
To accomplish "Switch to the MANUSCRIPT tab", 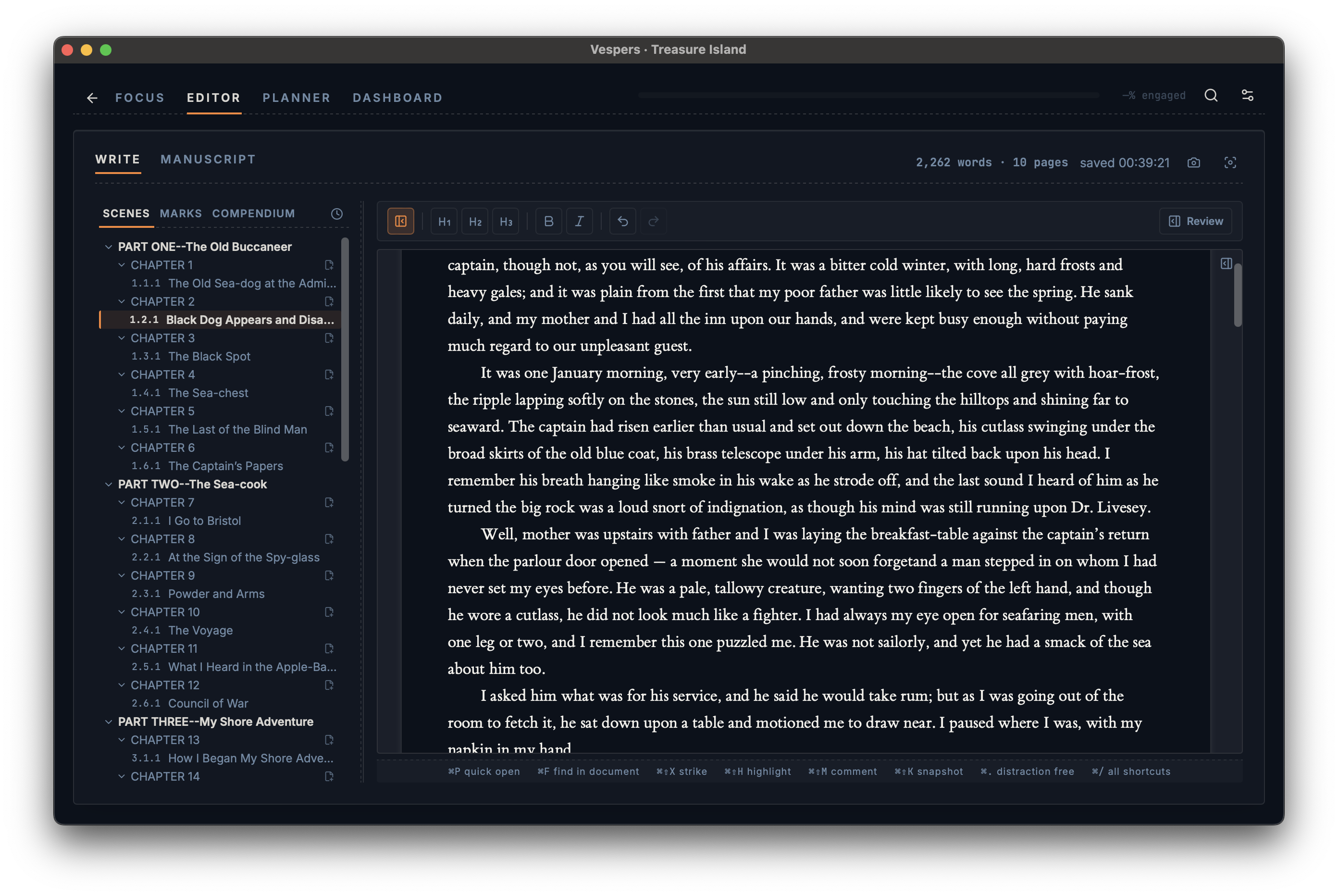I will (208, 160).
